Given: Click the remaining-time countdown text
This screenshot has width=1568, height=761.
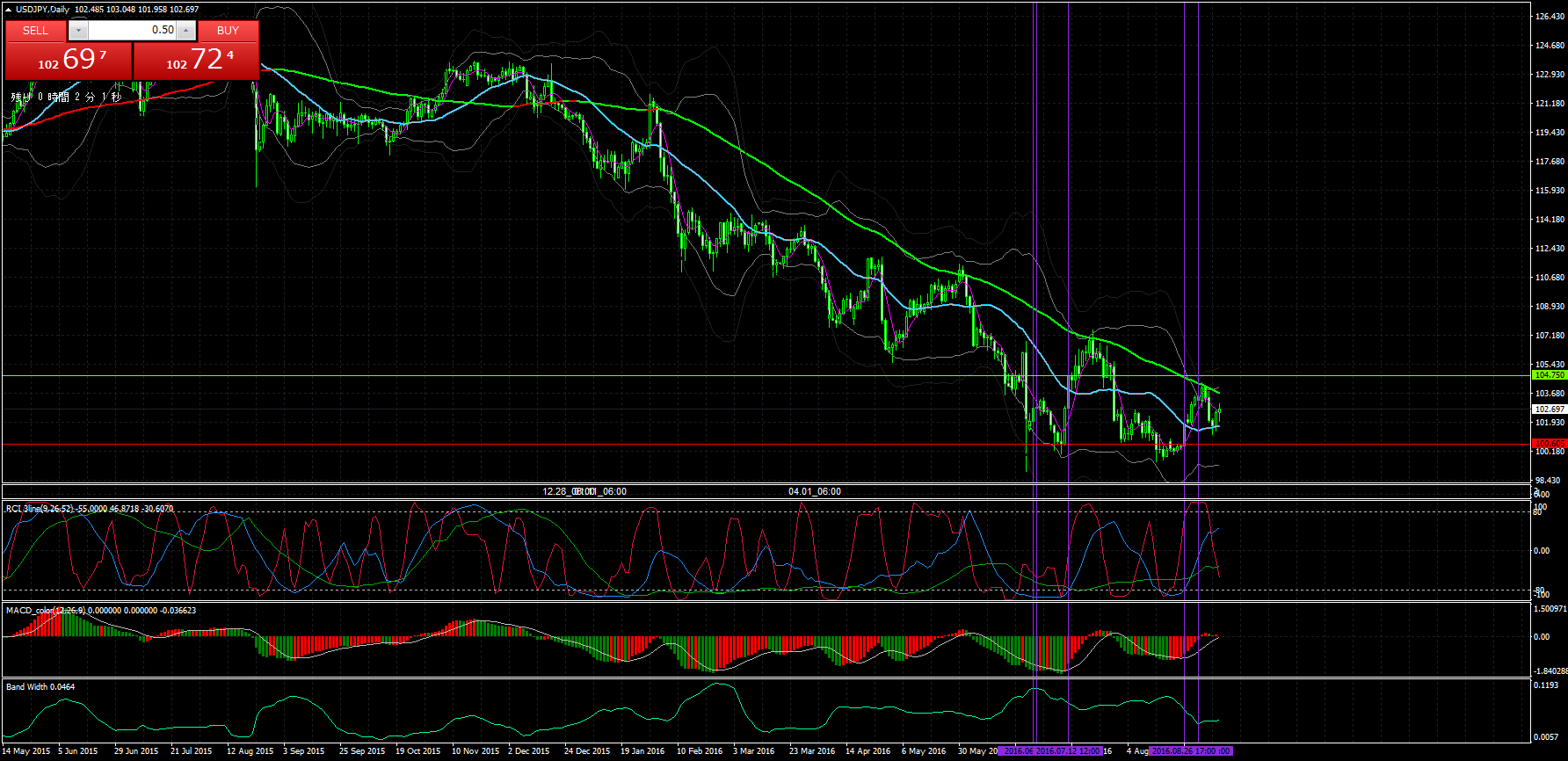Looking at the screenshot, I should (x=66, y=97).
